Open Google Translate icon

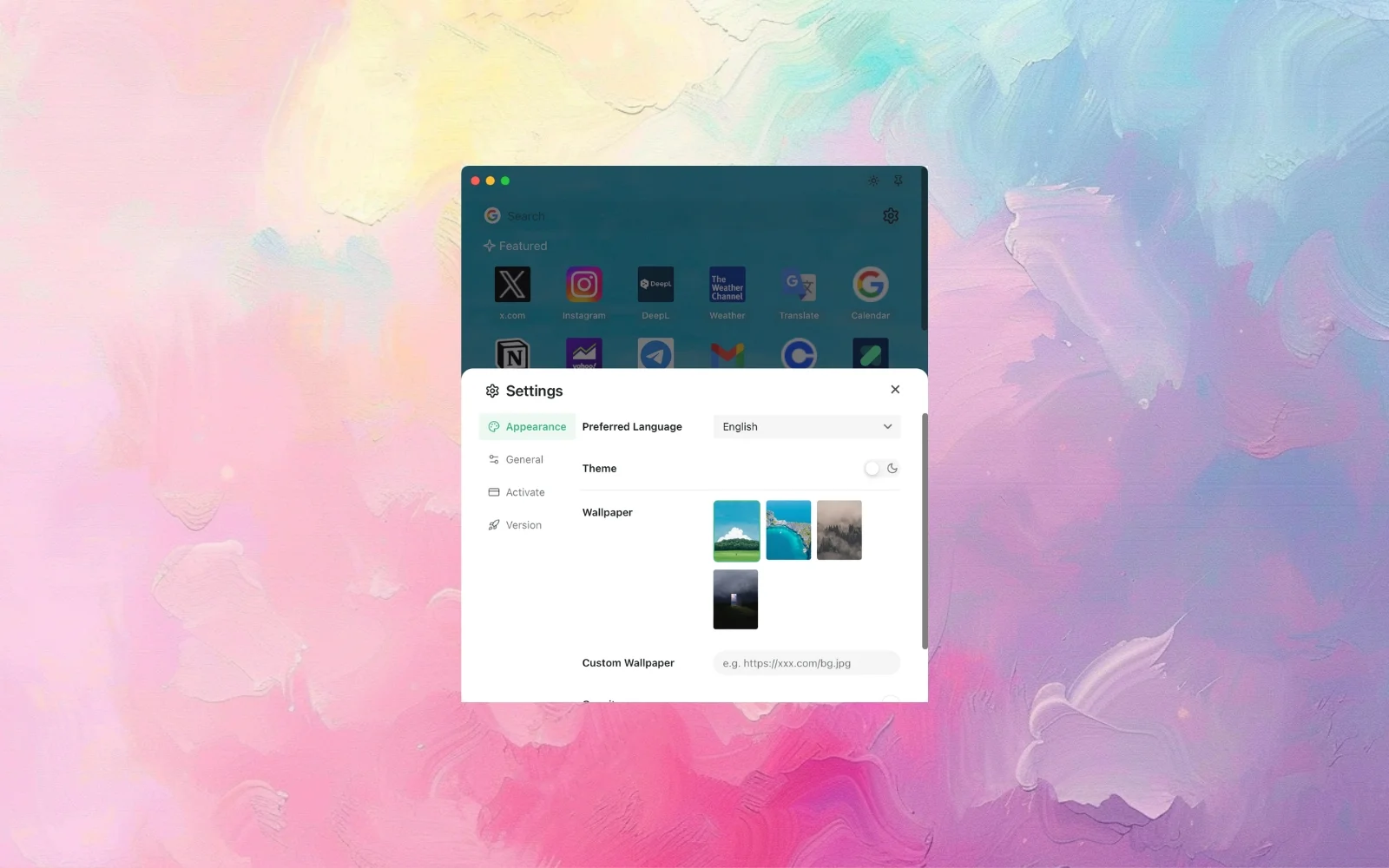click(798, 285)
